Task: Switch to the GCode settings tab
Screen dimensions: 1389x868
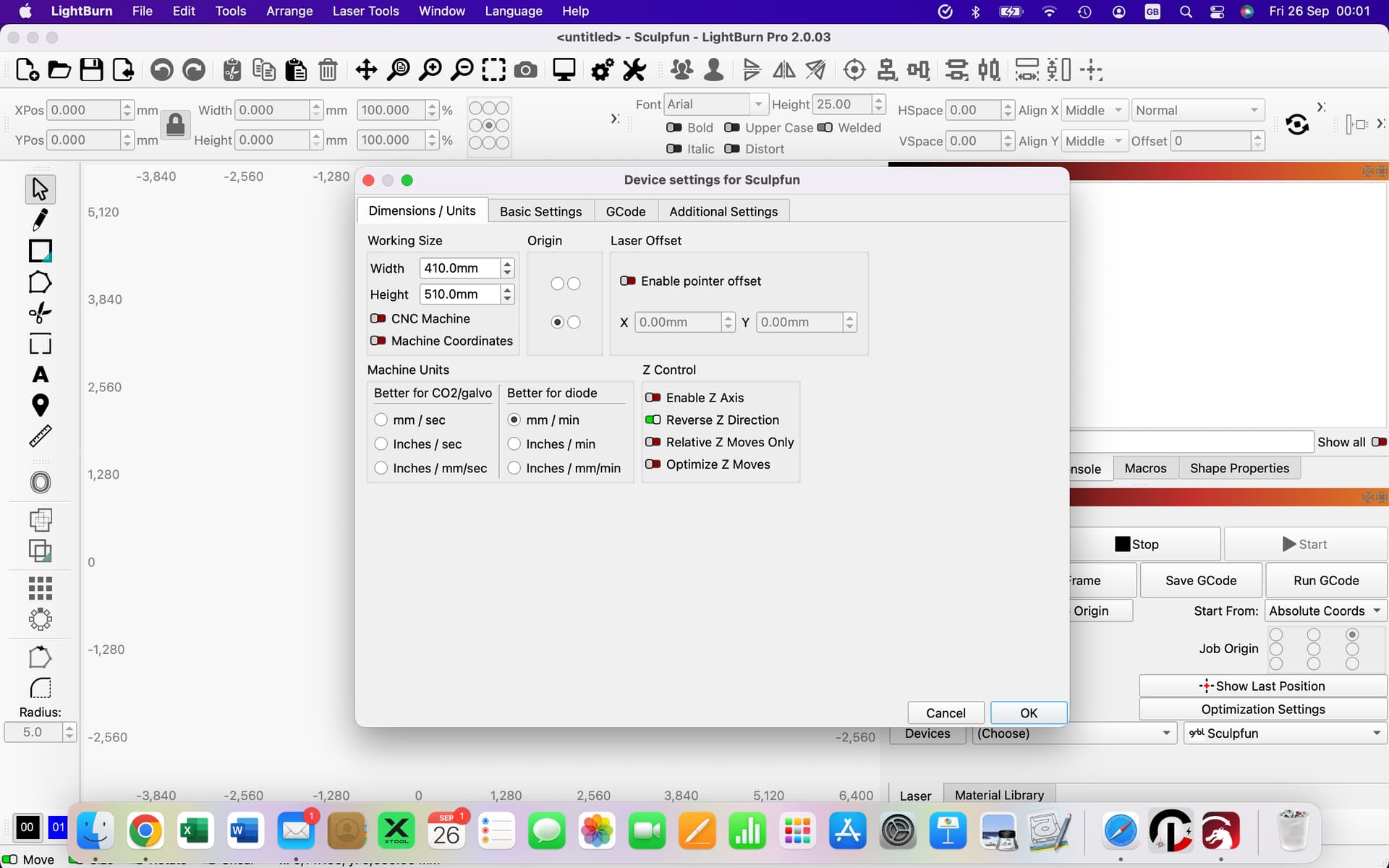Action: (626, 210)
